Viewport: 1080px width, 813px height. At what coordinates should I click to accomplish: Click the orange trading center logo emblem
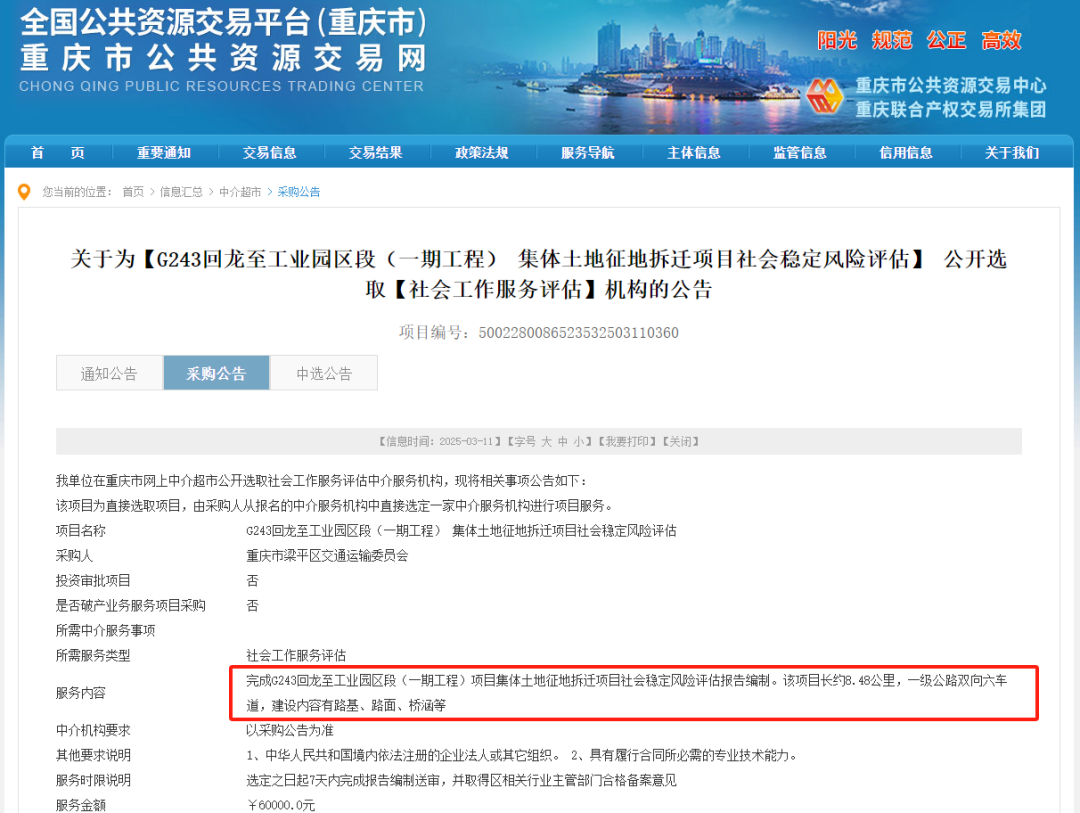pyautogui.click(x=825, y=96)
